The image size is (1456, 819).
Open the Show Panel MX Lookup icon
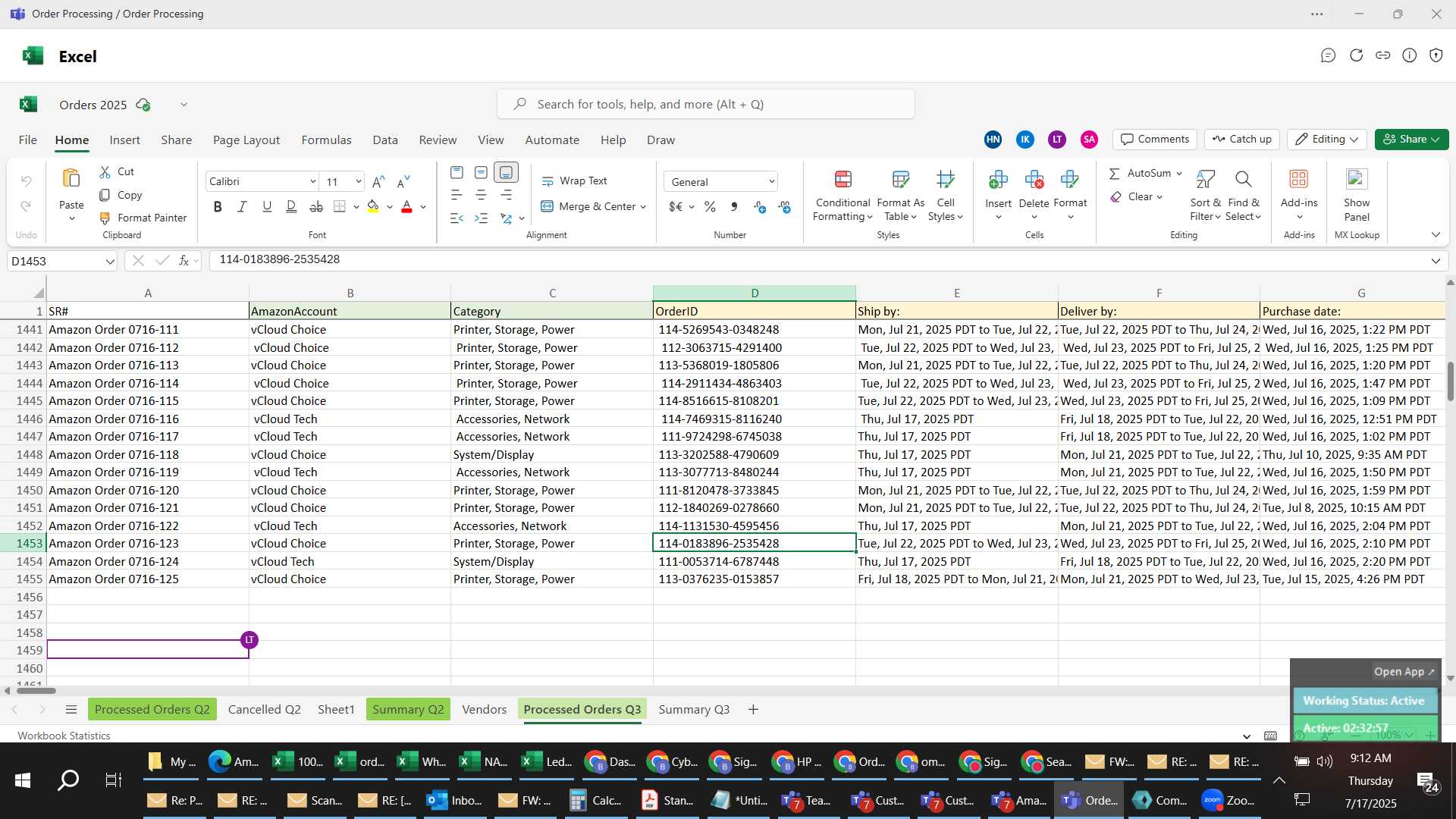pyautogui.click(x=1357, y=180)
